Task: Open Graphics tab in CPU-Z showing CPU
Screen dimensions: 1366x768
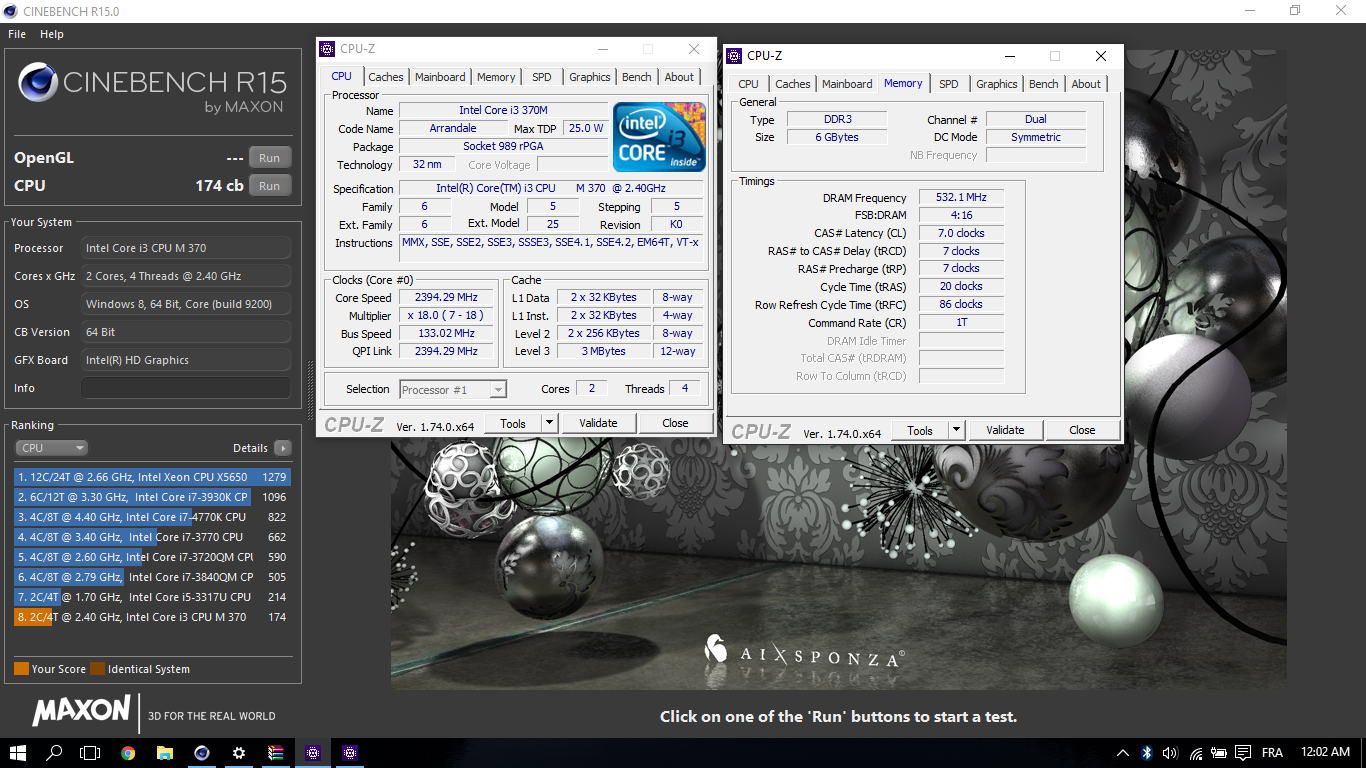Action: (590, 77)
